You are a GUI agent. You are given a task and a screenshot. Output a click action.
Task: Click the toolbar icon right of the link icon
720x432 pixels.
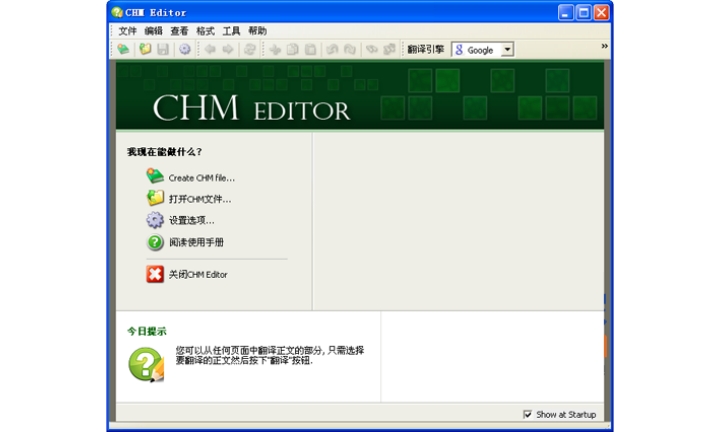(389, 49)
